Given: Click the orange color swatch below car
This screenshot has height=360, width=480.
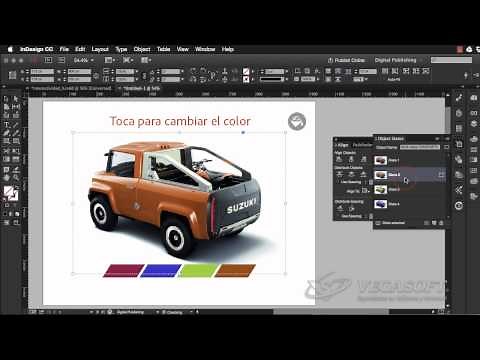Looking at the screenshot, I should click(x=235, y=271).
